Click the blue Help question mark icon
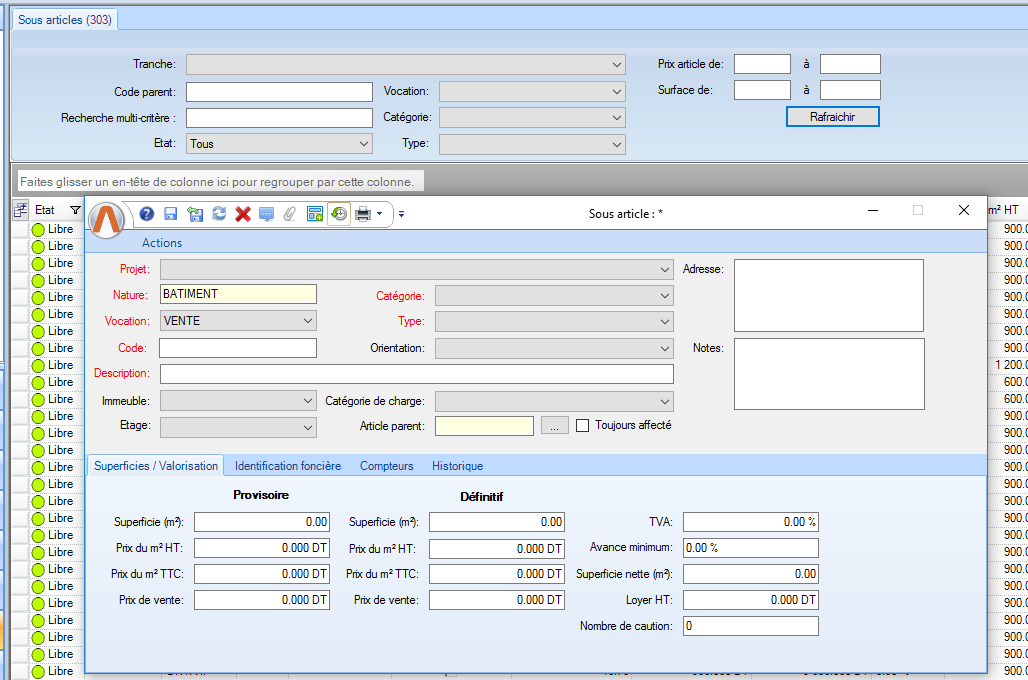The height and width of the screenshot is (680, 1028). point(147,214)
